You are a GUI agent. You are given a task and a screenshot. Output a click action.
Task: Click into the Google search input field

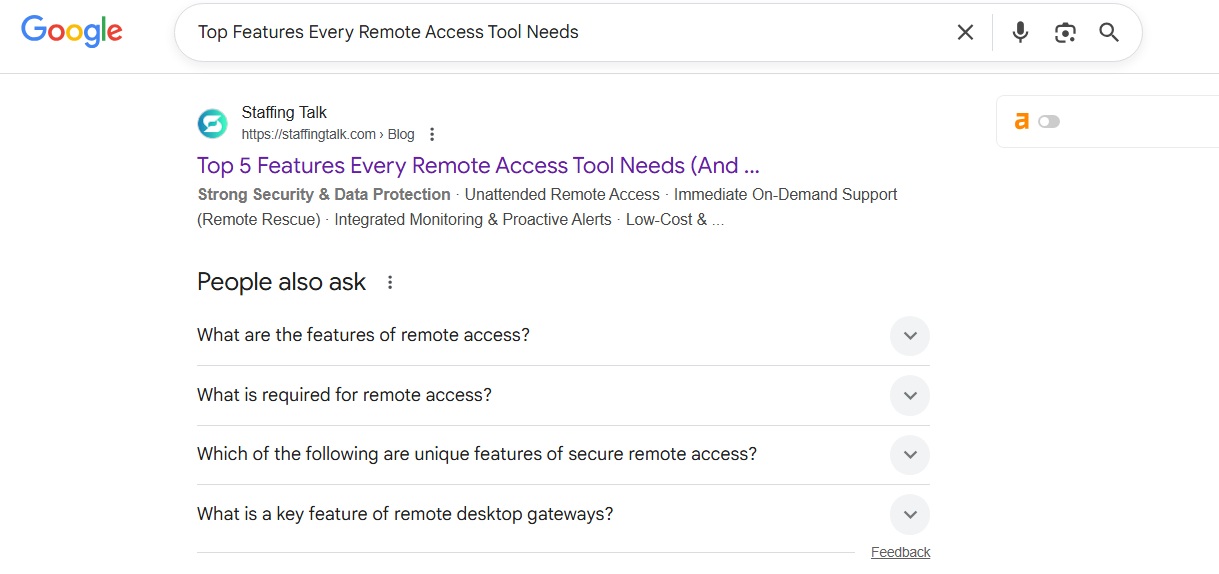coord(560,32)
